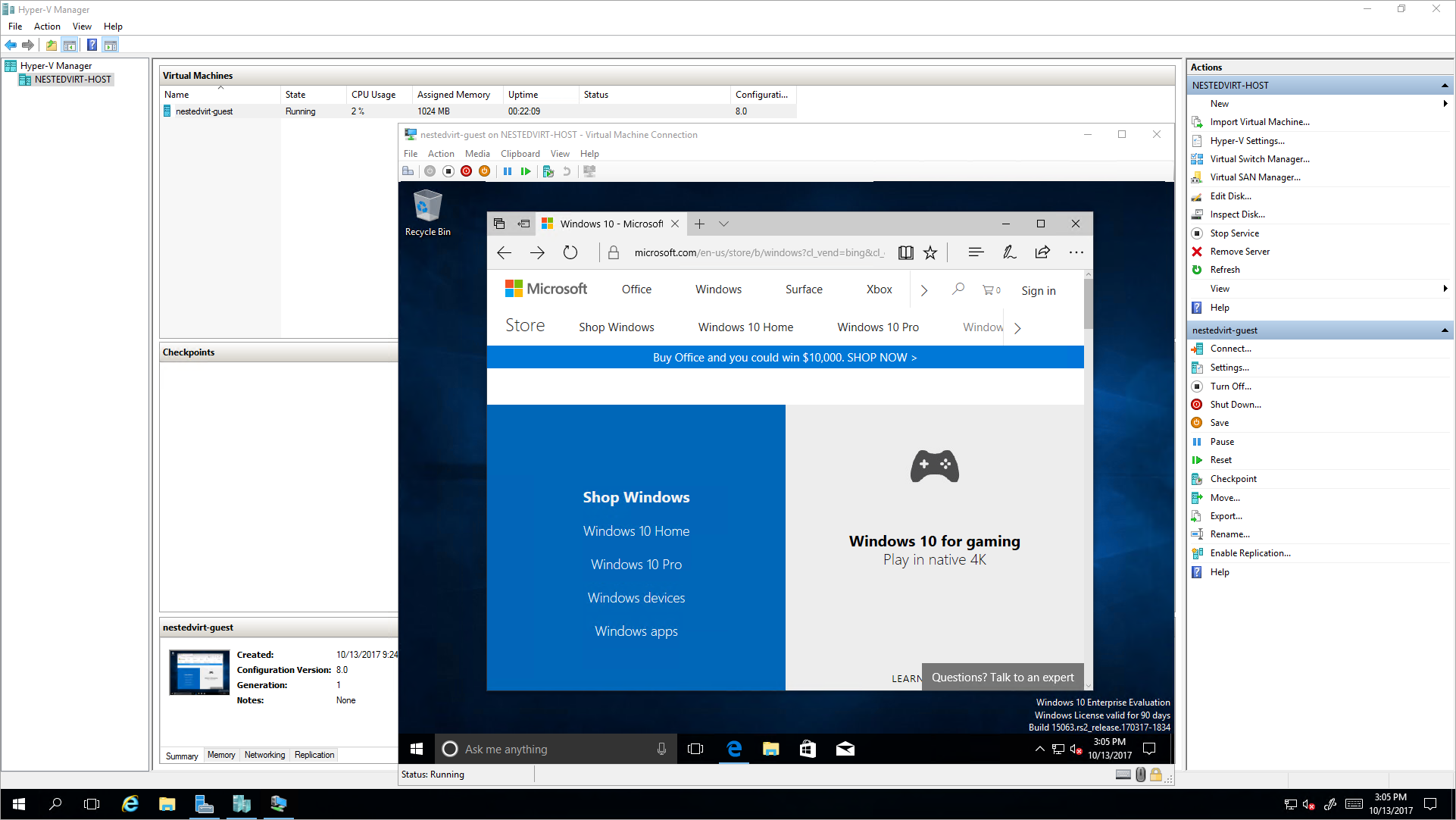
Task: Click the nestedvirt-guest preview thumbnail
Action: tap(199, 672)
